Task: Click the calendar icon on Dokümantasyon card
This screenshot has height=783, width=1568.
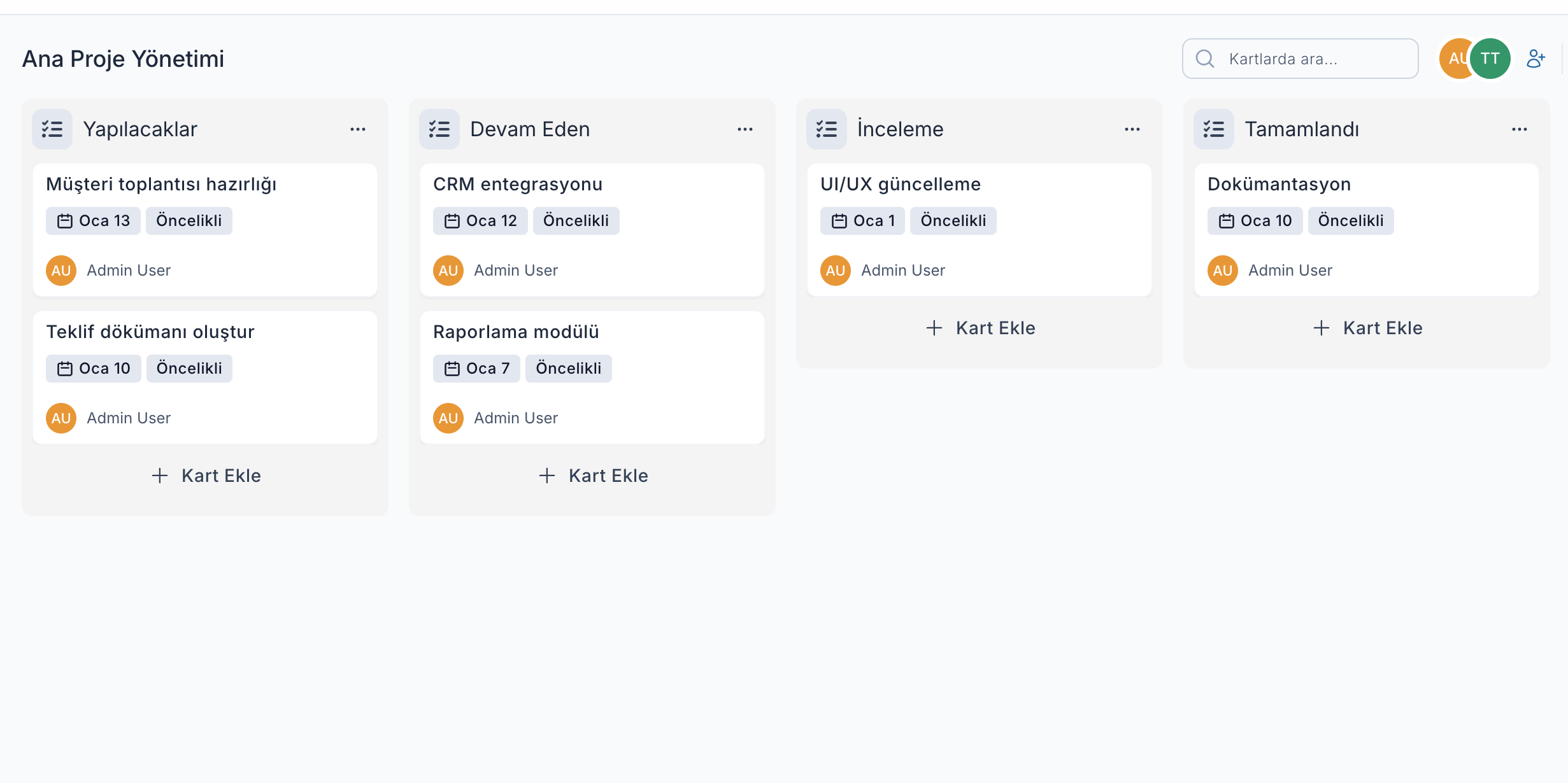Action: coord(1225,220)
